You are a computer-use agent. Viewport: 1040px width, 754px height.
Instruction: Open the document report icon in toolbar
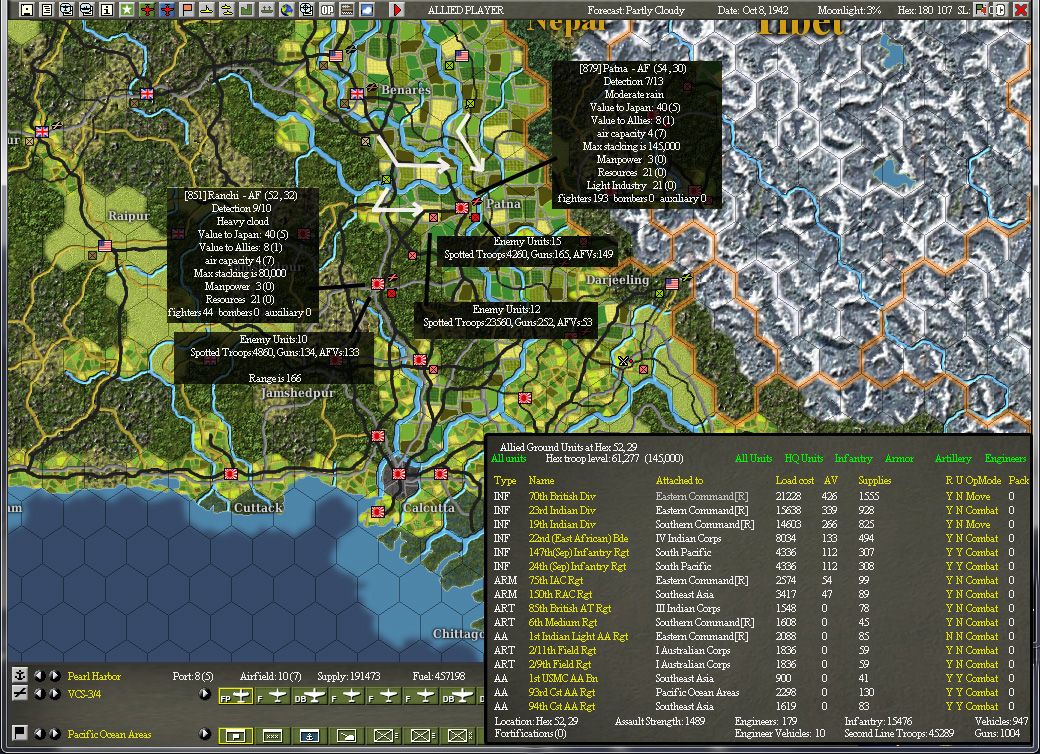coord(46,10)
